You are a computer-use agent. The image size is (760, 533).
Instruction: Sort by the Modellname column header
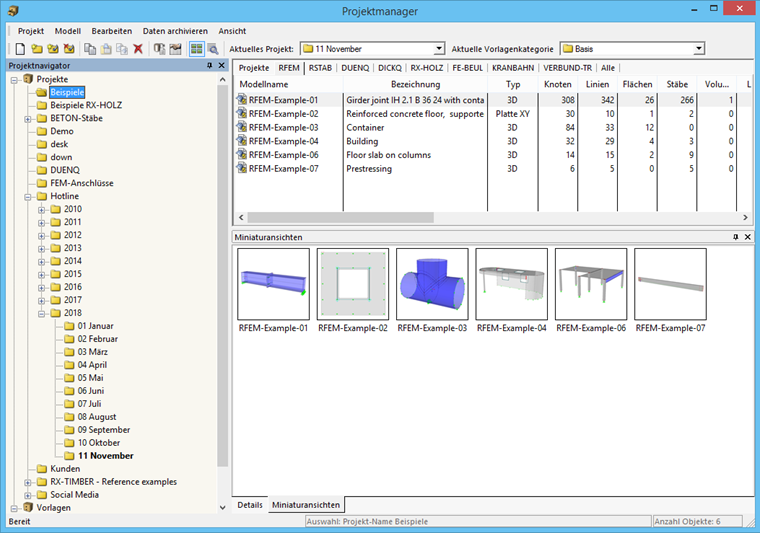pyautogui.click(x=289, y=84)
